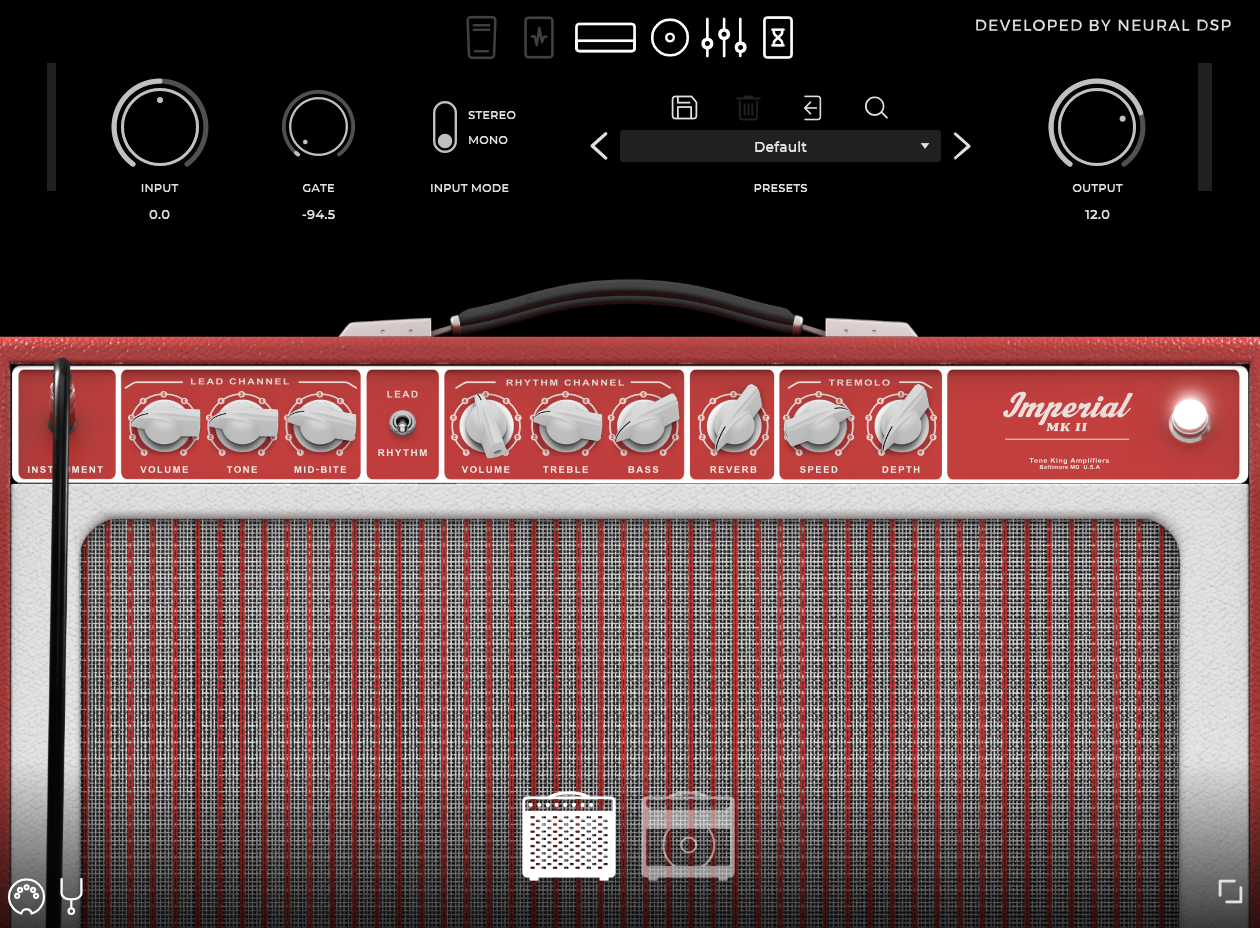Toggle the Stereo/Mono input mode switch
This screenshot has width=1260, height=928.
click(x=445, y=127)
